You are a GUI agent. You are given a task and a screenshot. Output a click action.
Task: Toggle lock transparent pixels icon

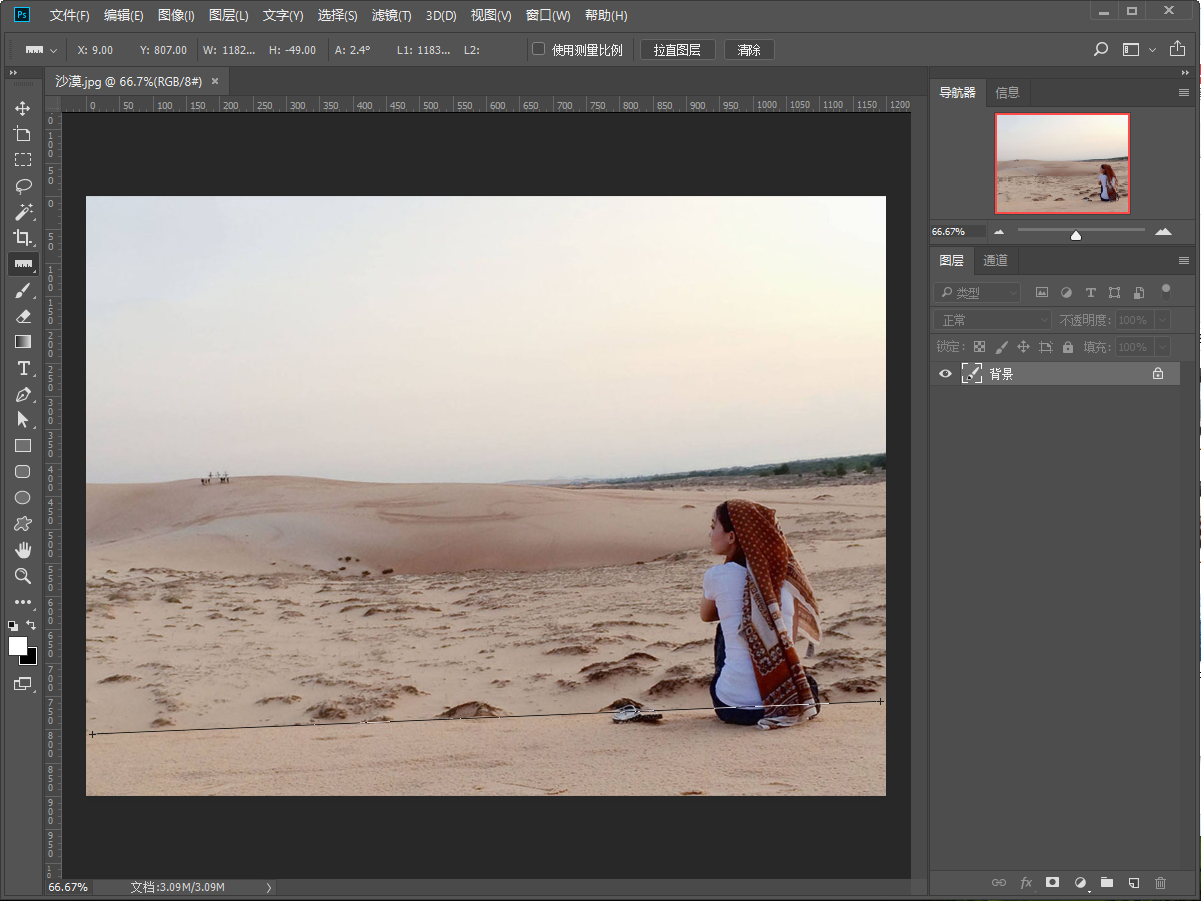click(979, 347)
